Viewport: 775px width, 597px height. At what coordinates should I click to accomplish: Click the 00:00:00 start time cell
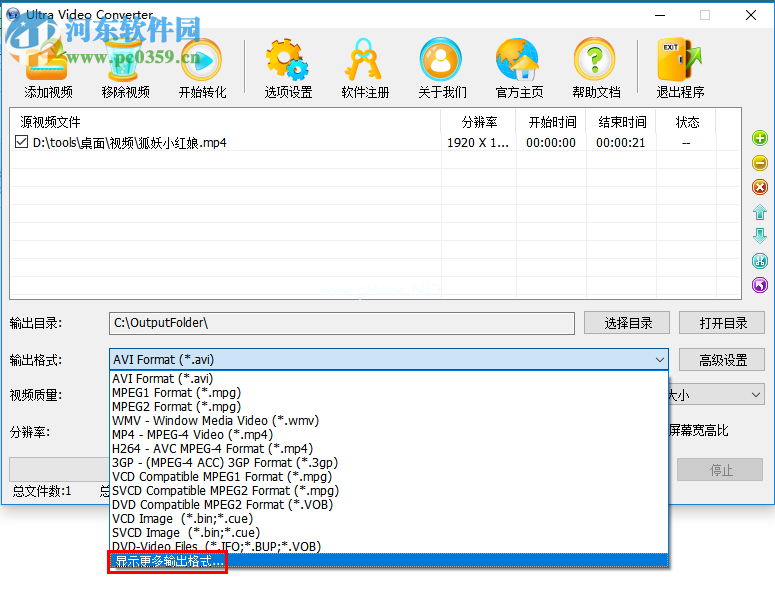(x=551, y=143)
